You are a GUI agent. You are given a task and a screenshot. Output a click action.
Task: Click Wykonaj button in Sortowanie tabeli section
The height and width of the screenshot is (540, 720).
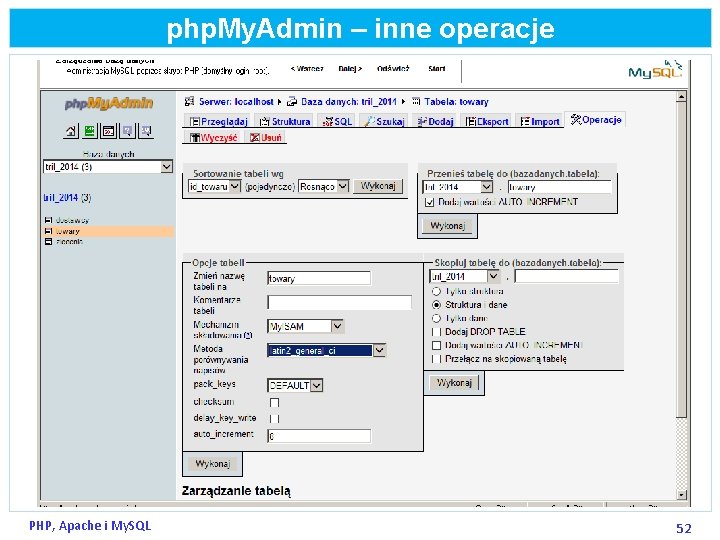tap(378, 186)
